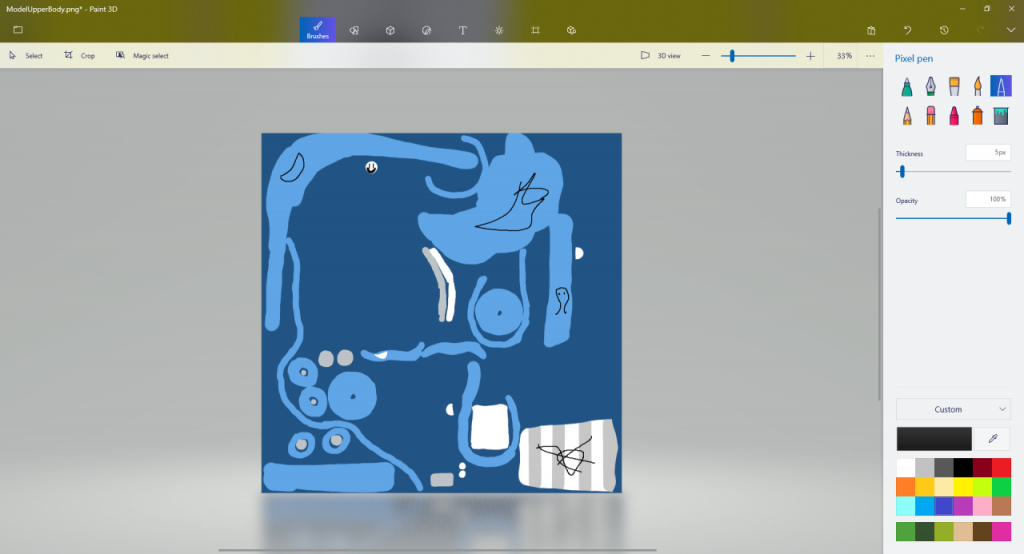Switch to the 3D shapes tab
Viewport: 1024px width, 554px height.
(x=390, y=30)
